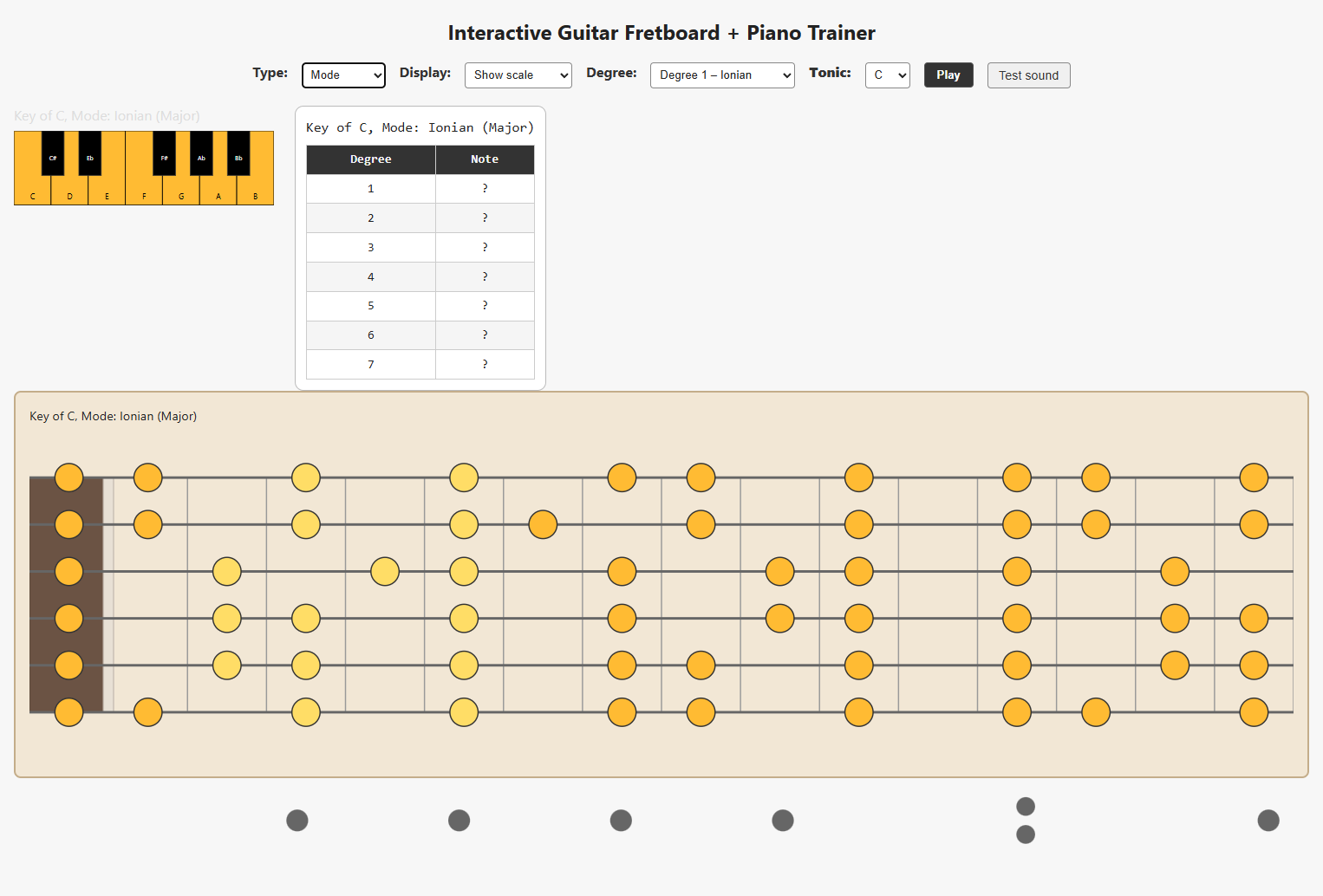Tap the white E piano key

coord(107,192)
